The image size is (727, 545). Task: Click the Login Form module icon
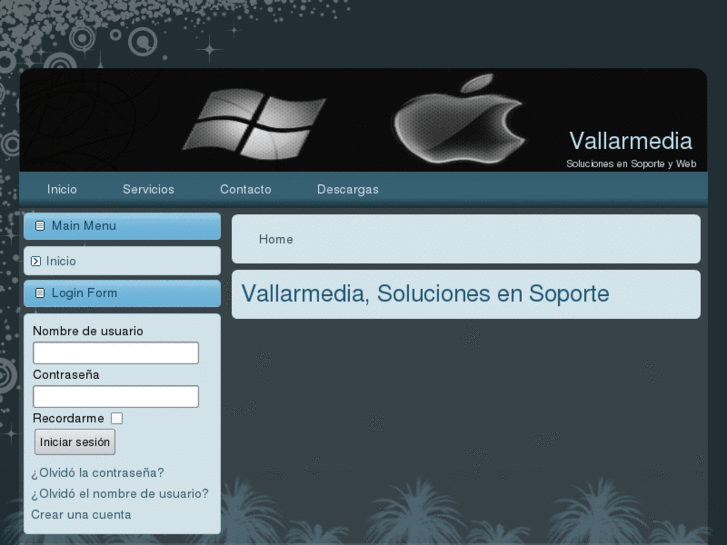pyautogui.click(x=40, y=293)
